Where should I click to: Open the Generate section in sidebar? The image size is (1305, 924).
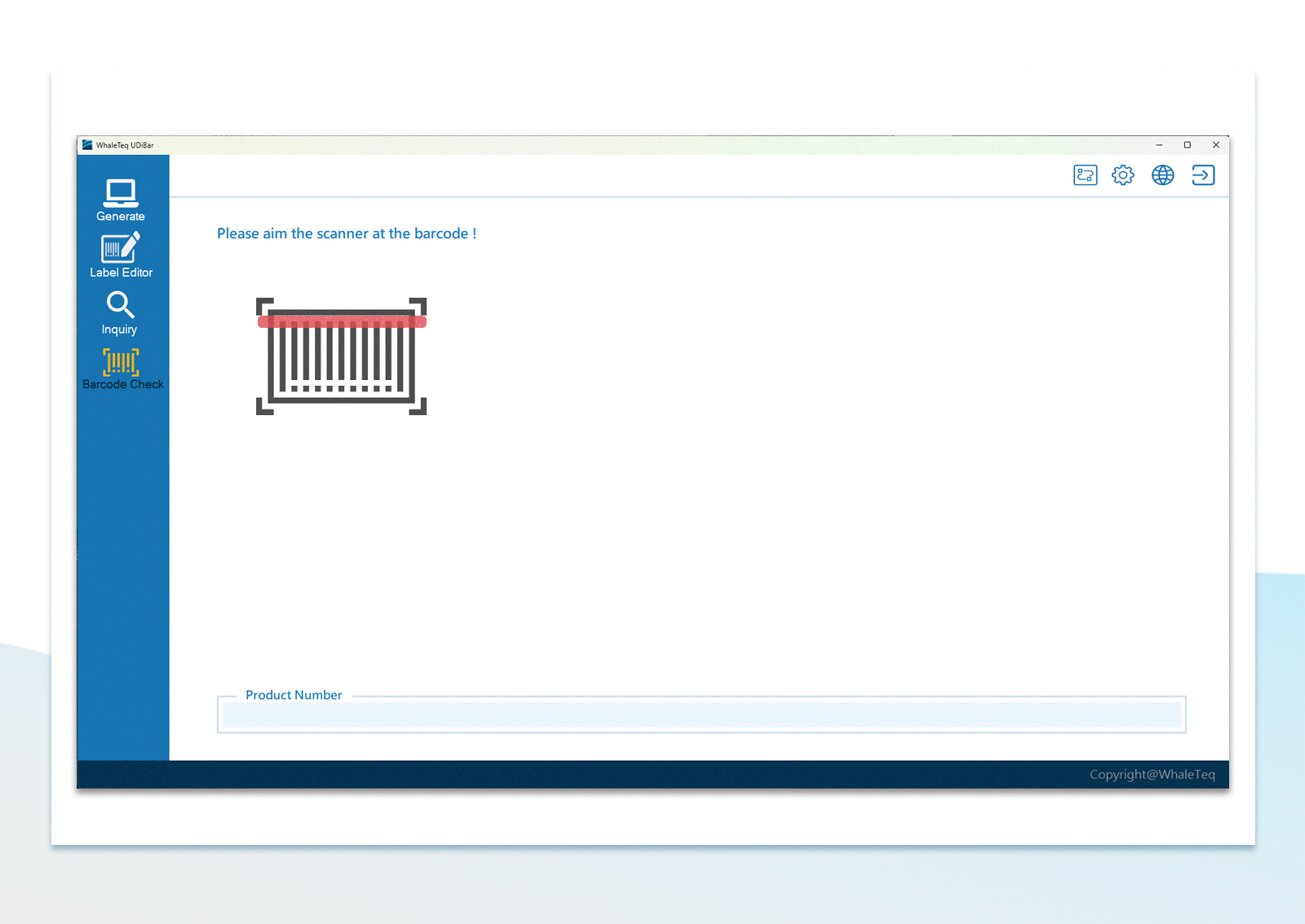point(121,200)
